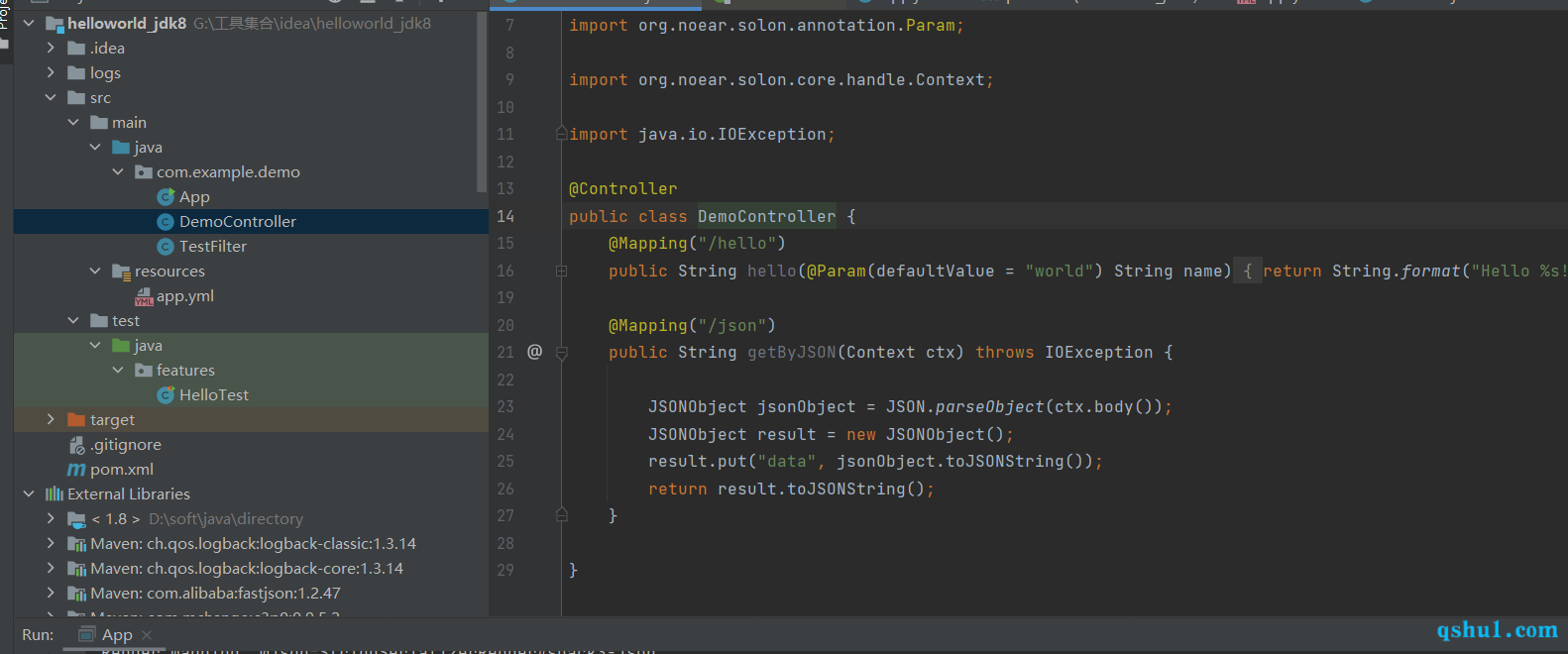Click the JDK 1.8 library icon
This screenshot has height=654, width=1568.
pyautogui.click(x=76, y=519)
